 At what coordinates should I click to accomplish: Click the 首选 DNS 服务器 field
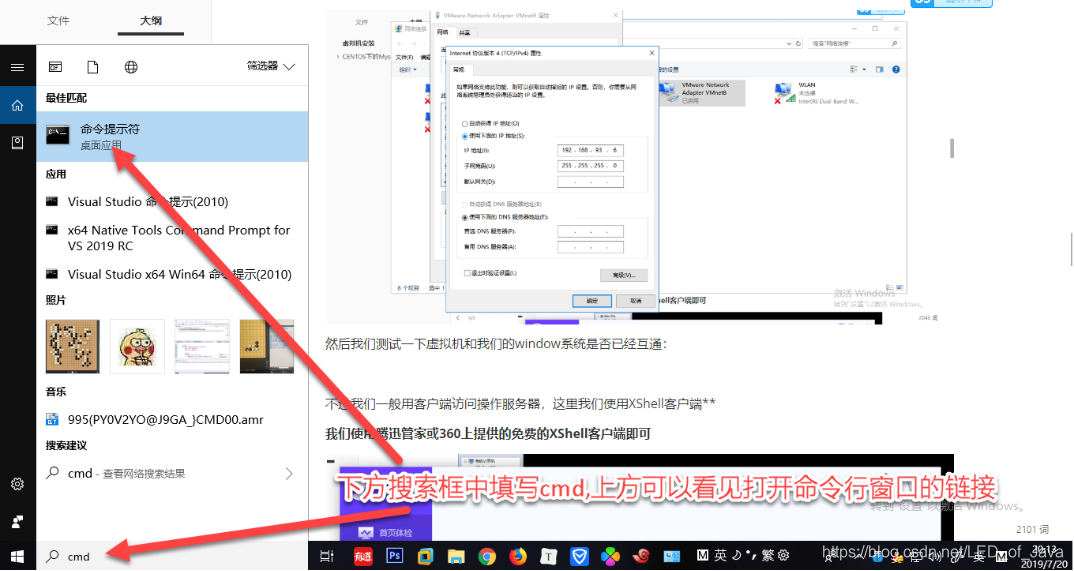[590, 231]
